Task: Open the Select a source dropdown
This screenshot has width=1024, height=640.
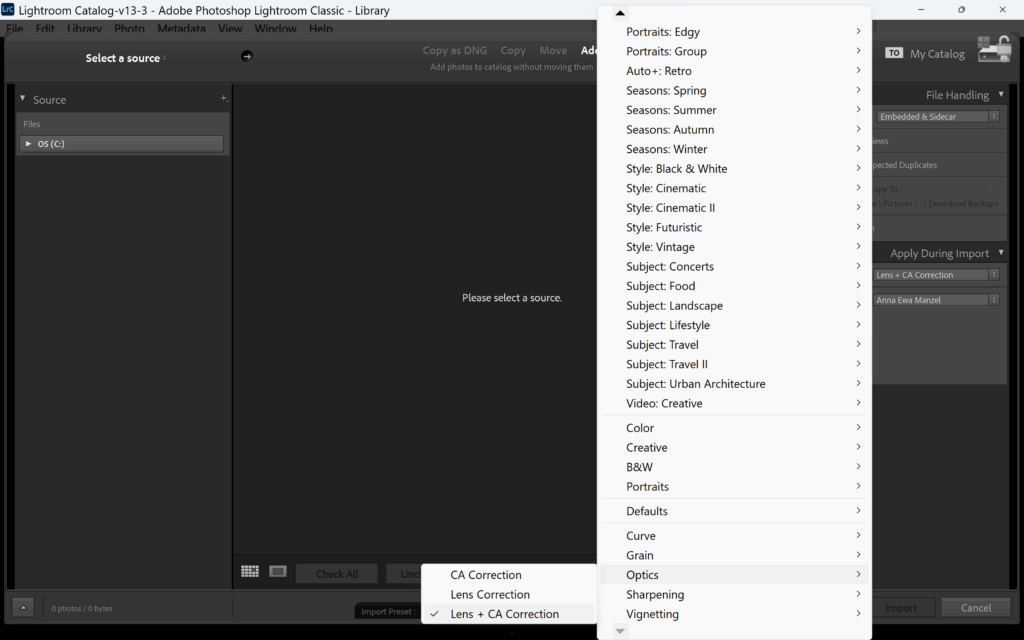Action: (x=125, y=58)
